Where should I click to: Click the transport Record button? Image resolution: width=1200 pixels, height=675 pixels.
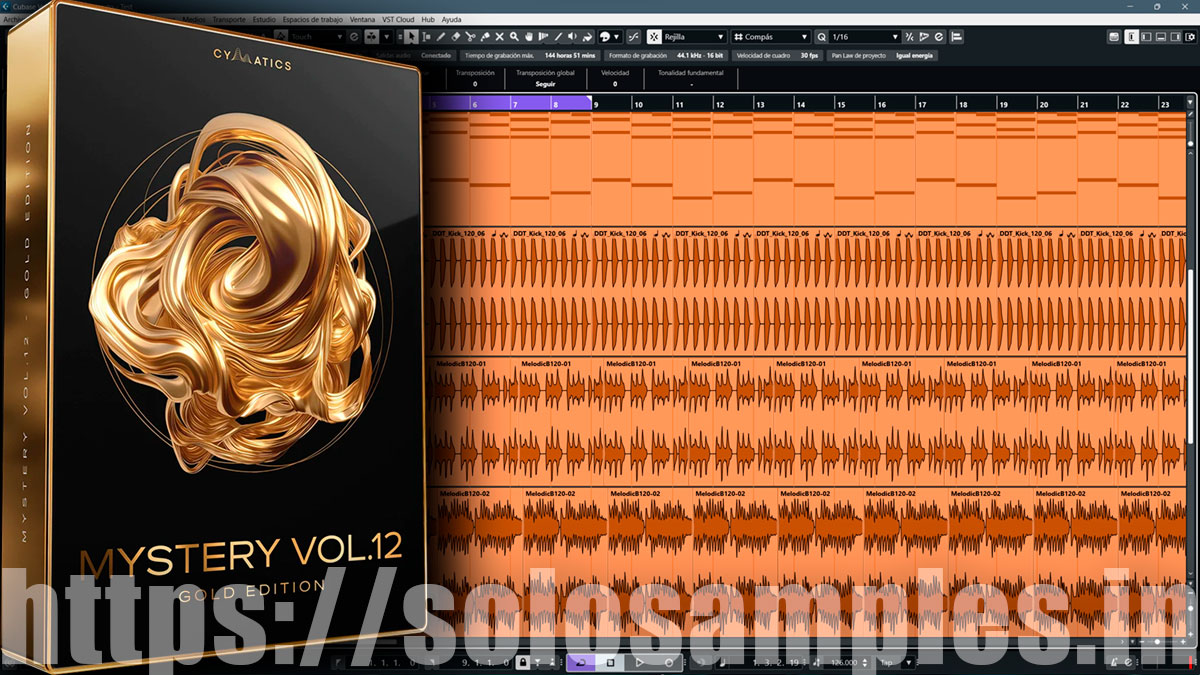click(669, 662)
